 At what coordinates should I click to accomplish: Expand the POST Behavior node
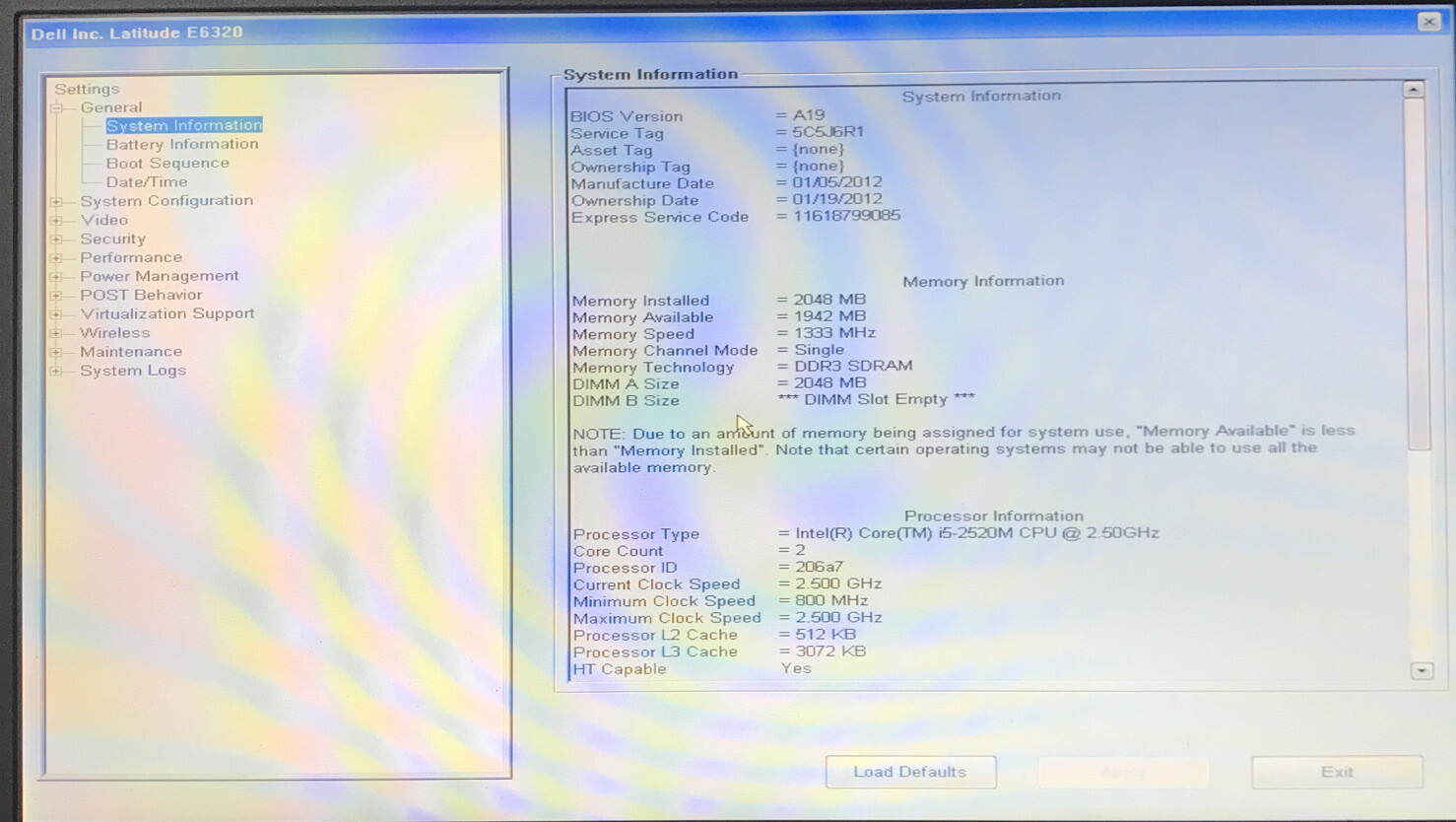[57, 296]
